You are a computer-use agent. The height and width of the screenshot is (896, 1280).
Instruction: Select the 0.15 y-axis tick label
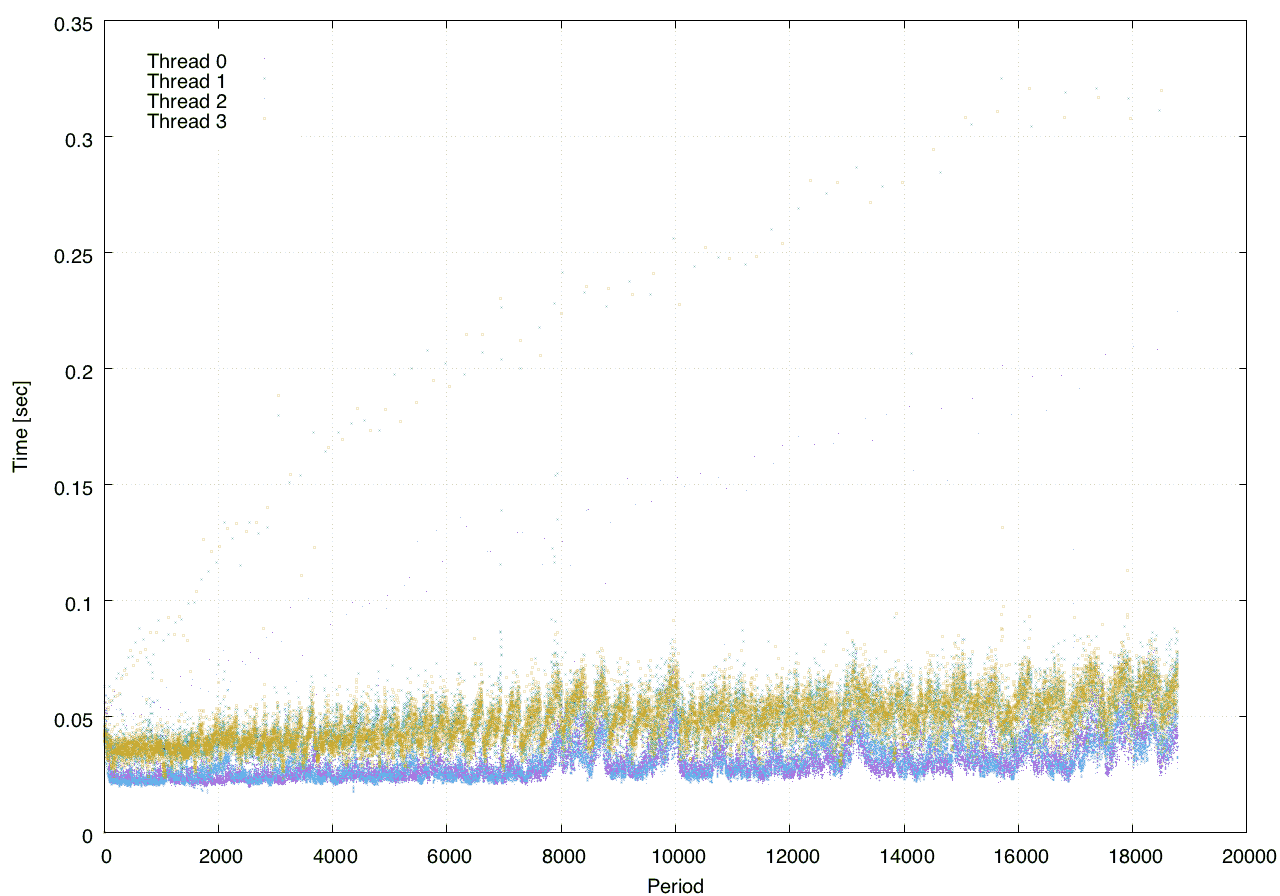click(x=71, y=486)
